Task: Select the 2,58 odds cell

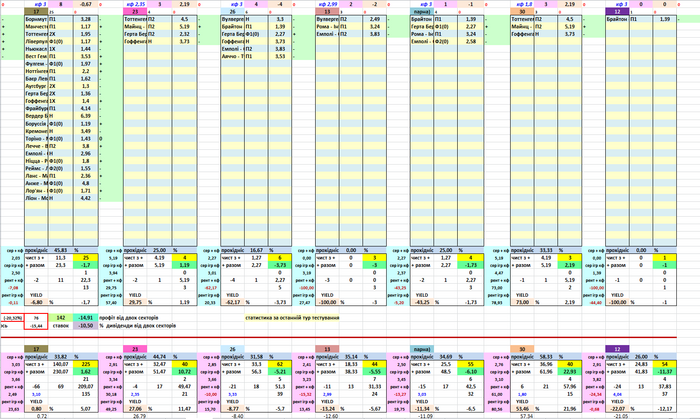Action: pos(471,41)
